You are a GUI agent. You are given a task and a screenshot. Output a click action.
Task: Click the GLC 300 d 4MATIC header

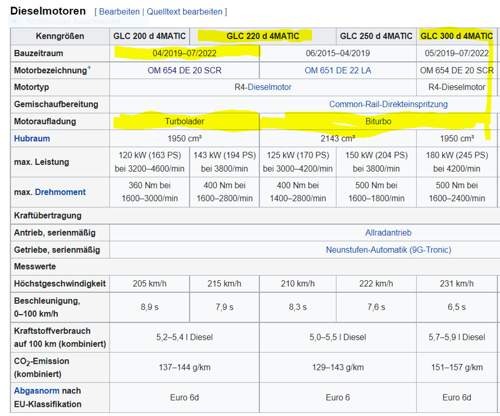pos(457,36)
